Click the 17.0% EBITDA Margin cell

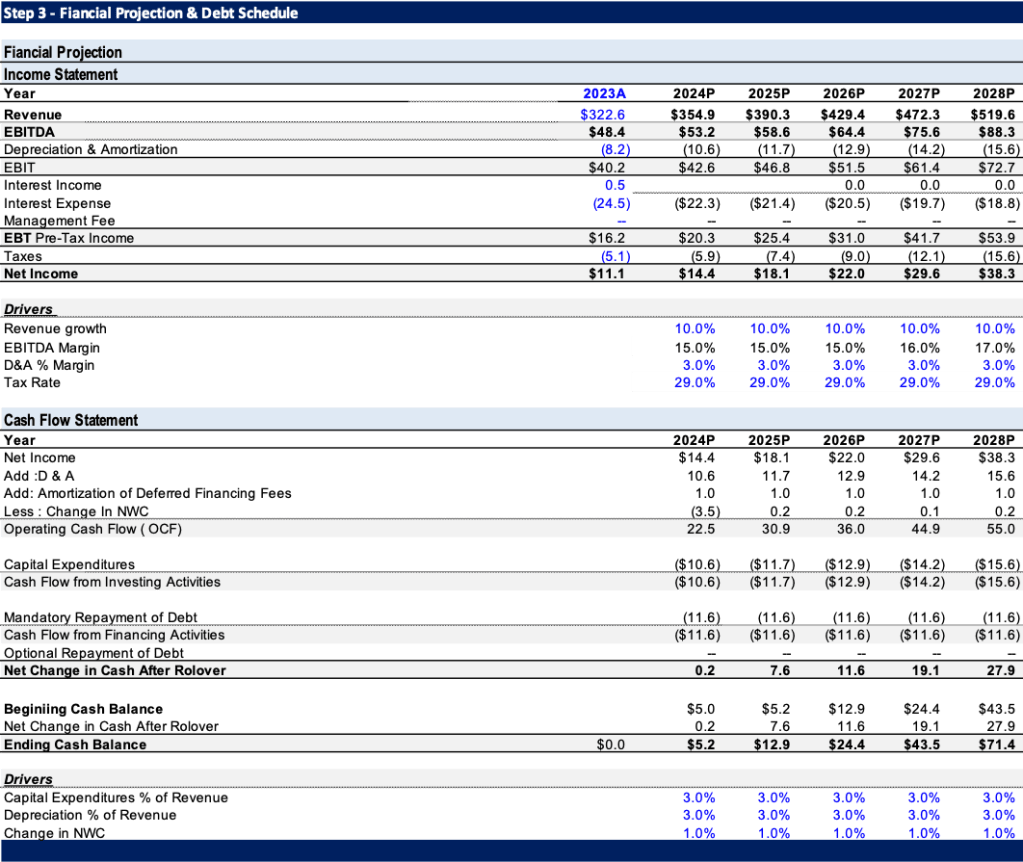pyautogui.click(x=994, y=347)
